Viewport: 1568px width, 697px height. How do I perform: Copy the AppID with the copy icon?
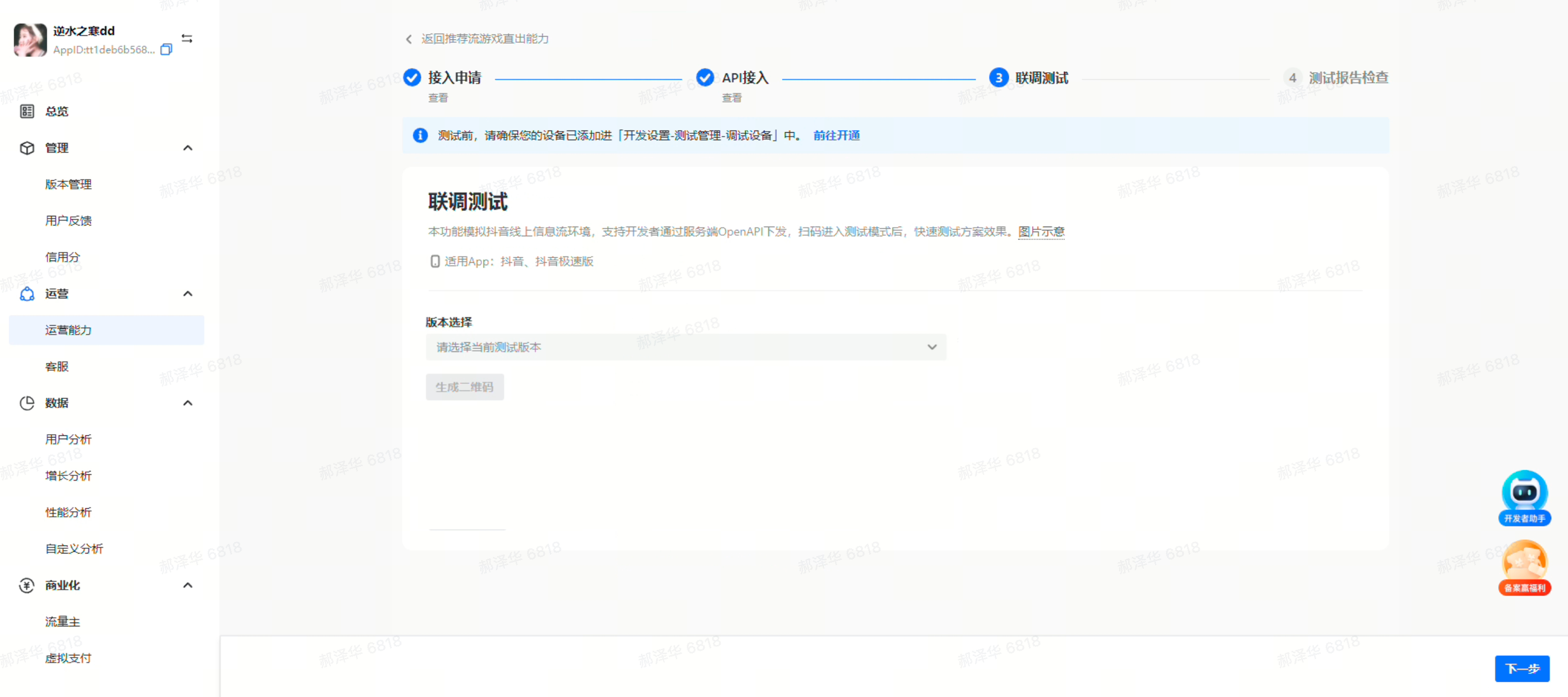click(166, 49)
